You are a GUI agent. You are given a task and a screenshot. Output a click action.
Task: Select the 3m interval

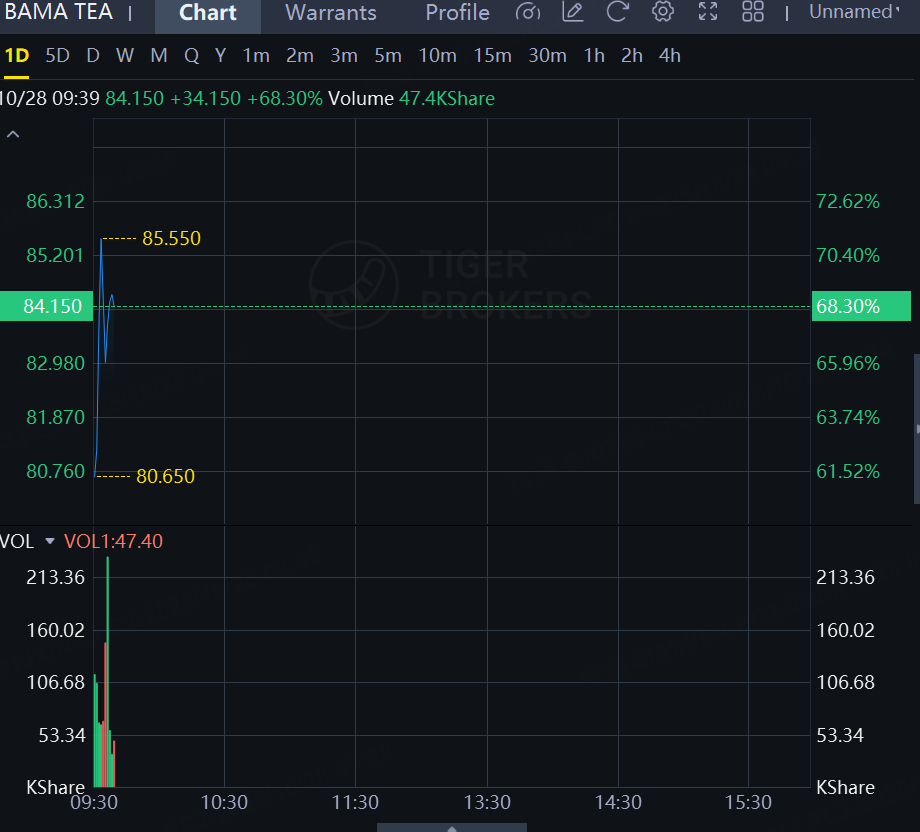[x=344, y=56]
